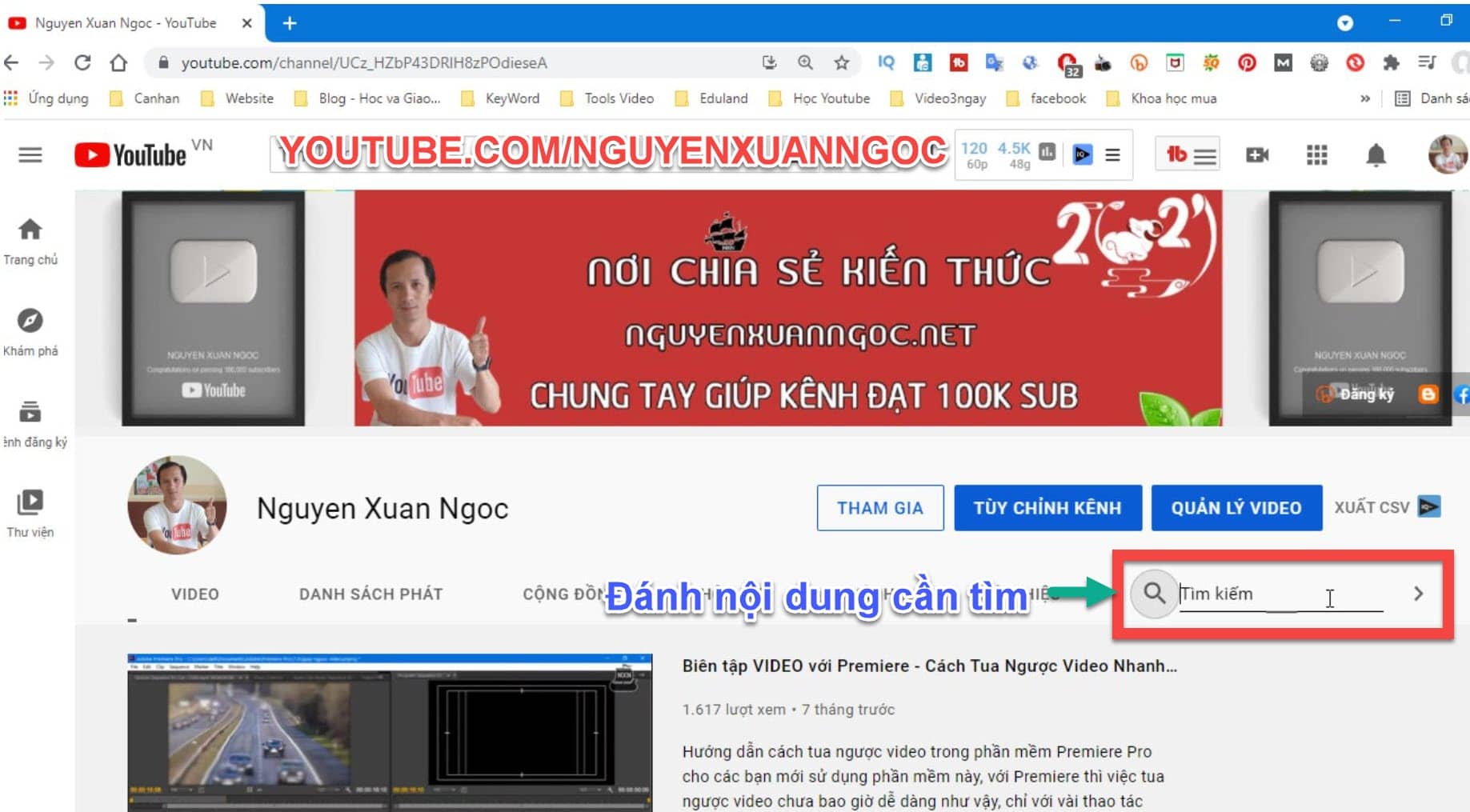Open the Tools Video bookmark folder
The height and width of the screenshot is (812, 1470).
coord(607,98)
